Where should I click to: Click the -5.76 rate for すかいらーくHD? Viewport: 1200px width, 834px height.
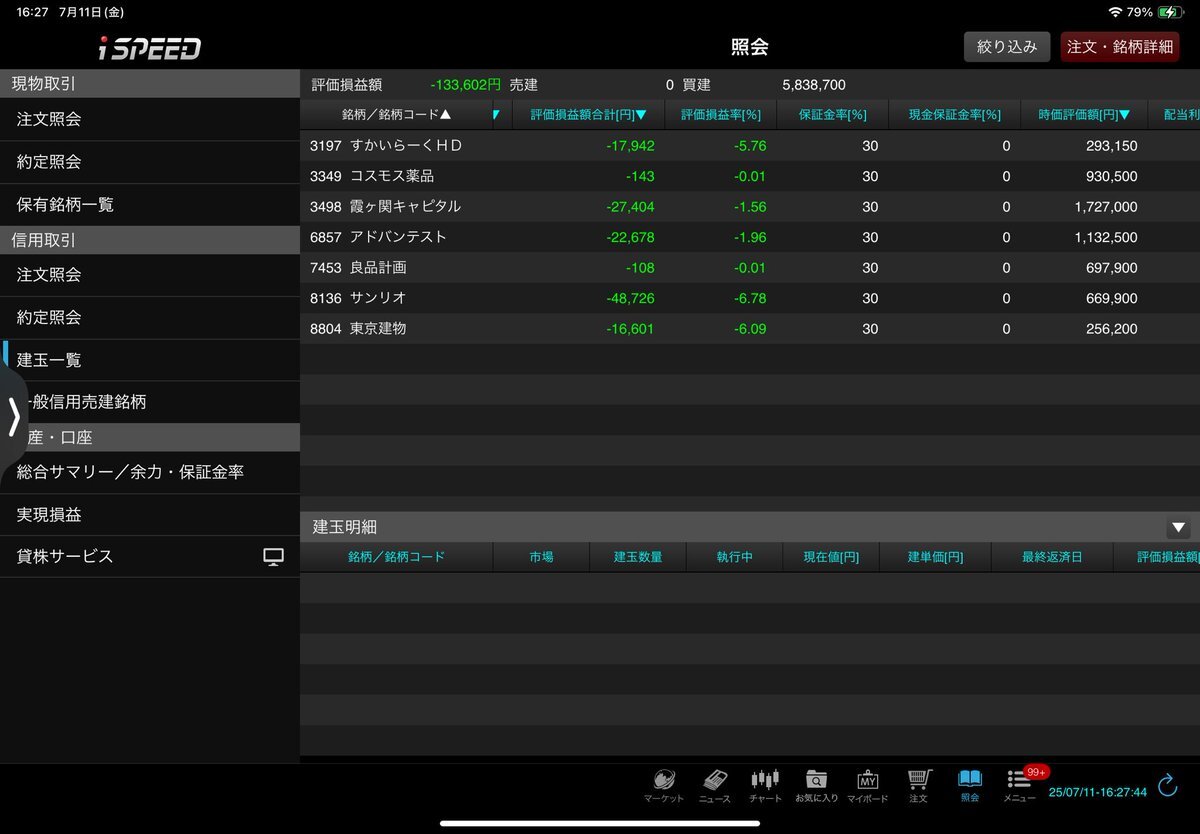[x=748, y=146]
